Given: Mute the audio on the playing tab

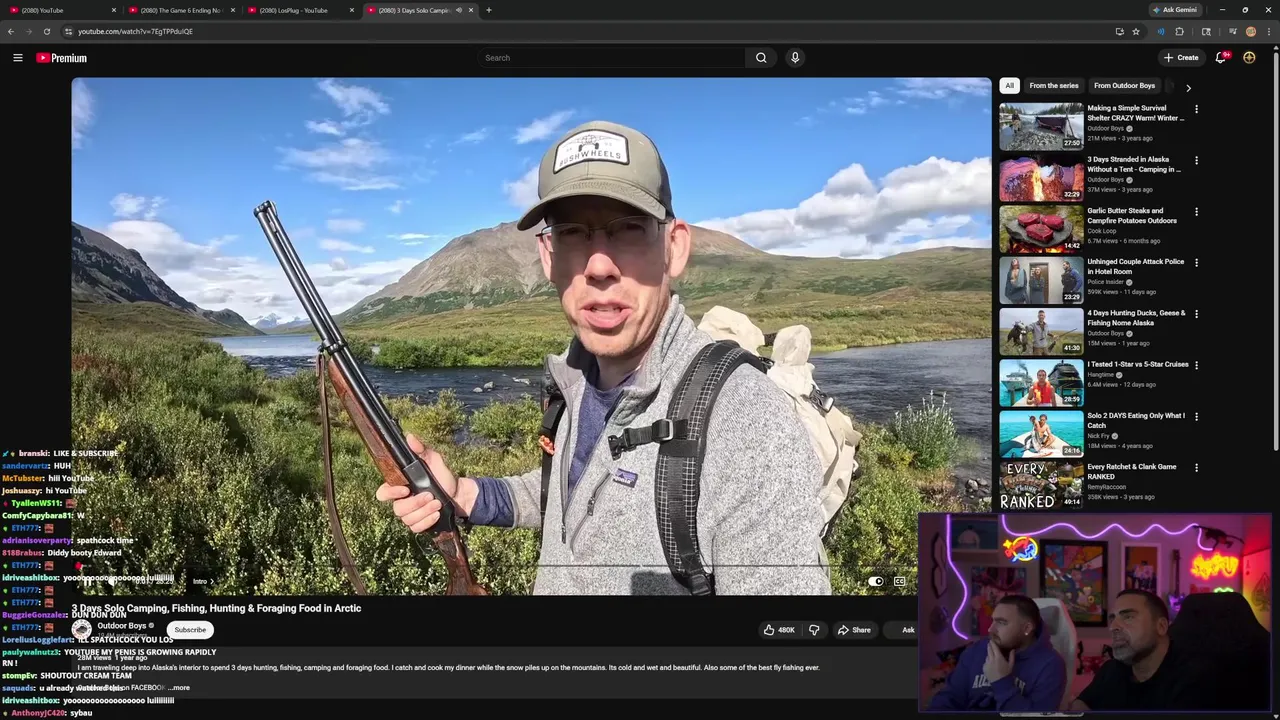Looking at the screenshot, I should point(459,10).
